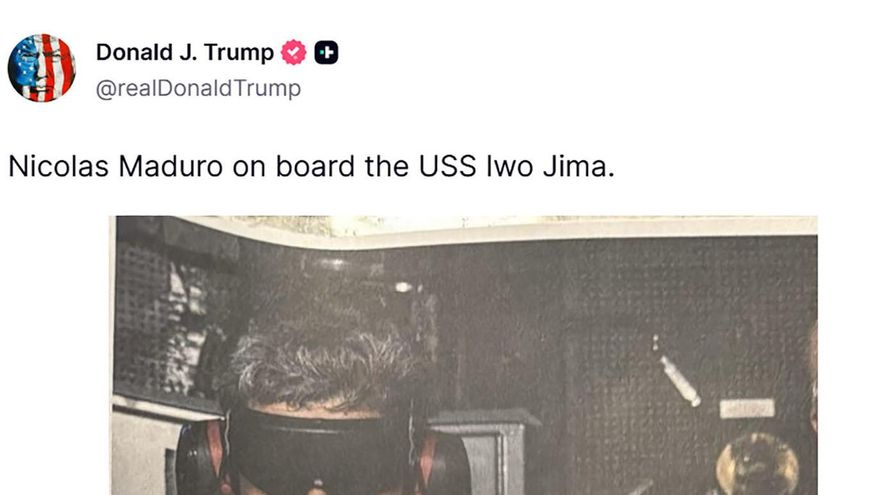
Task: Click the right ear protector in photo
Action: tap(444, 461)
